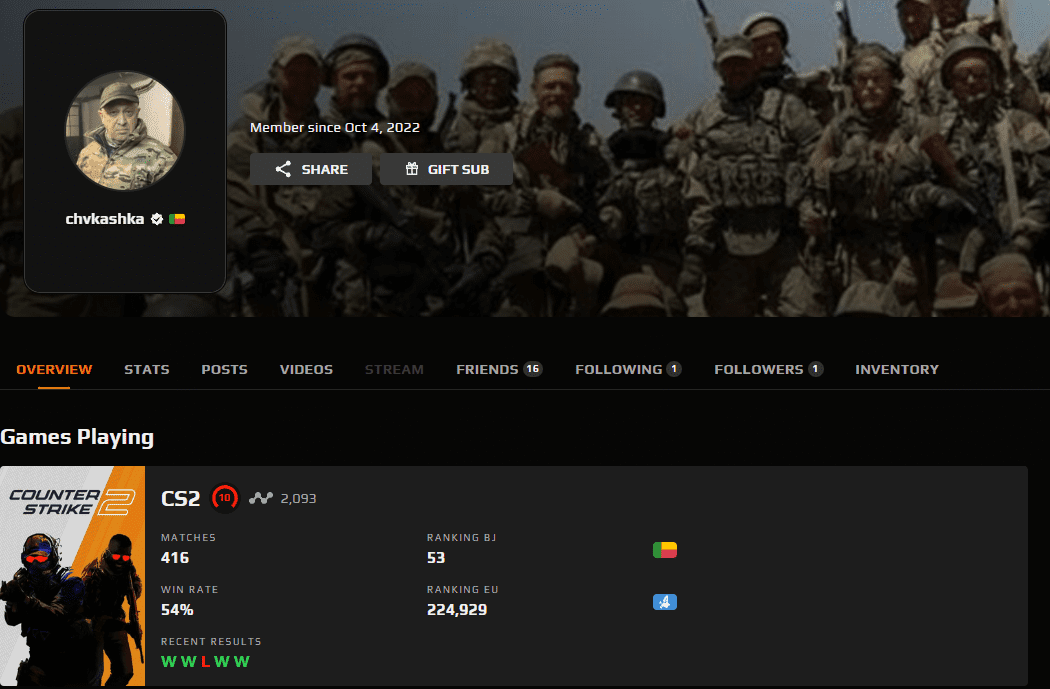Click the flag icon for Ranking BJ

coord(664,549)
